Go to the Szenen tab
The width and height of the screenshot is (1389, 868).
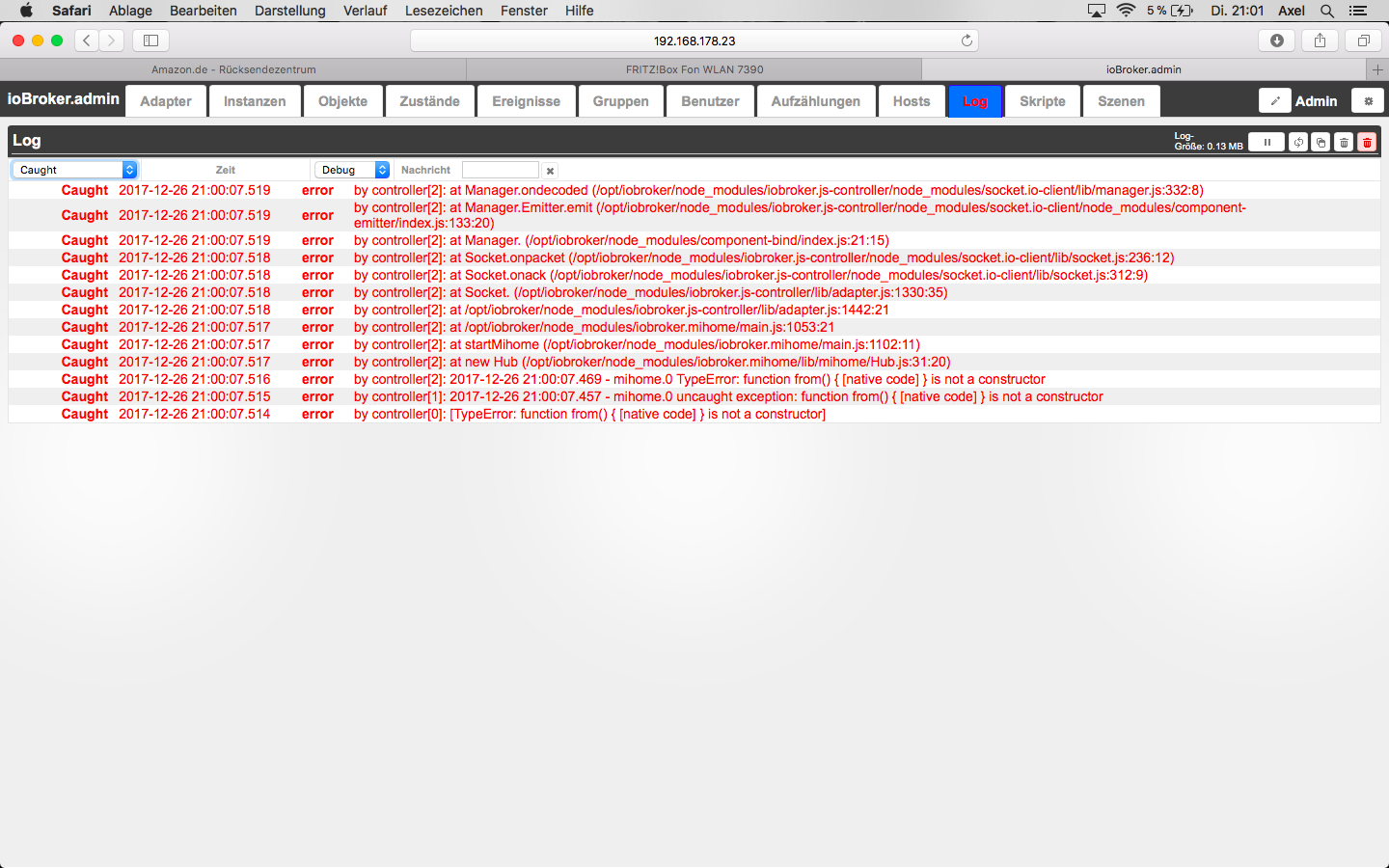coord(1122,101)
